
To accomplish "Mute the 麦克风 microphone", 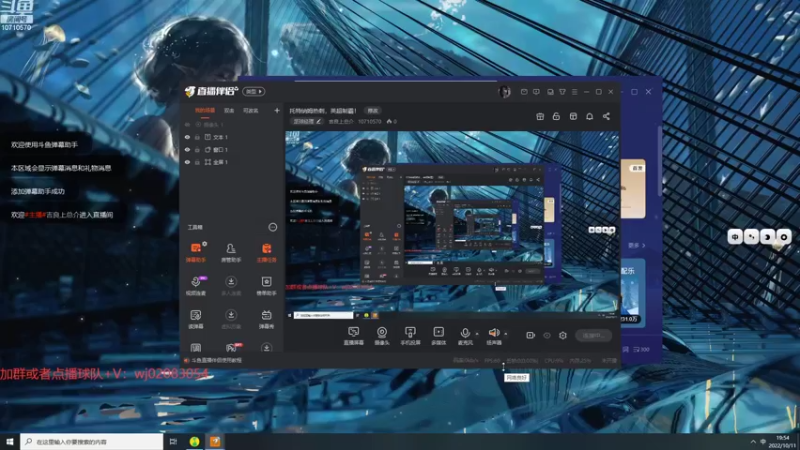I will (x=465, y=332).
